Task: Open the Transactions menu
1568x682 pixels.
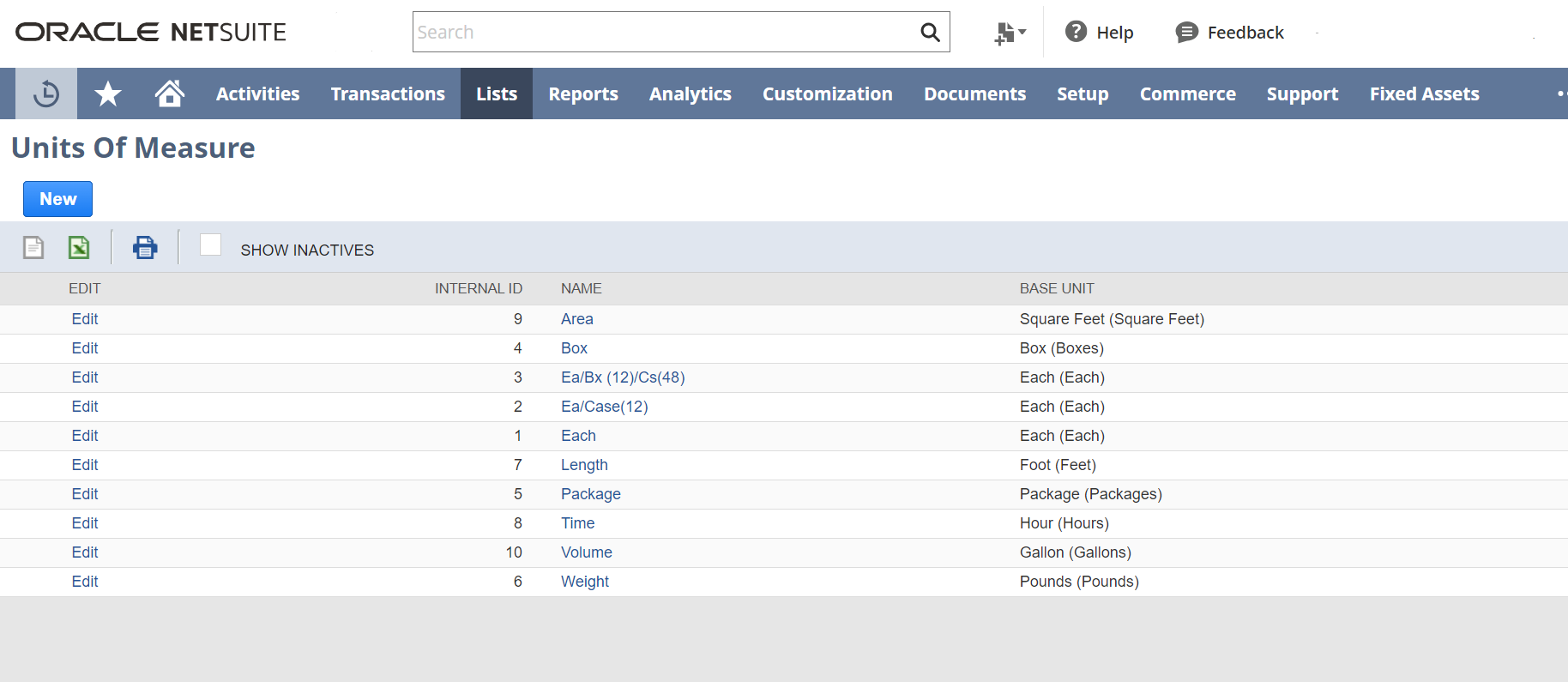Action: pyautogui.click(x=388, y=94)
